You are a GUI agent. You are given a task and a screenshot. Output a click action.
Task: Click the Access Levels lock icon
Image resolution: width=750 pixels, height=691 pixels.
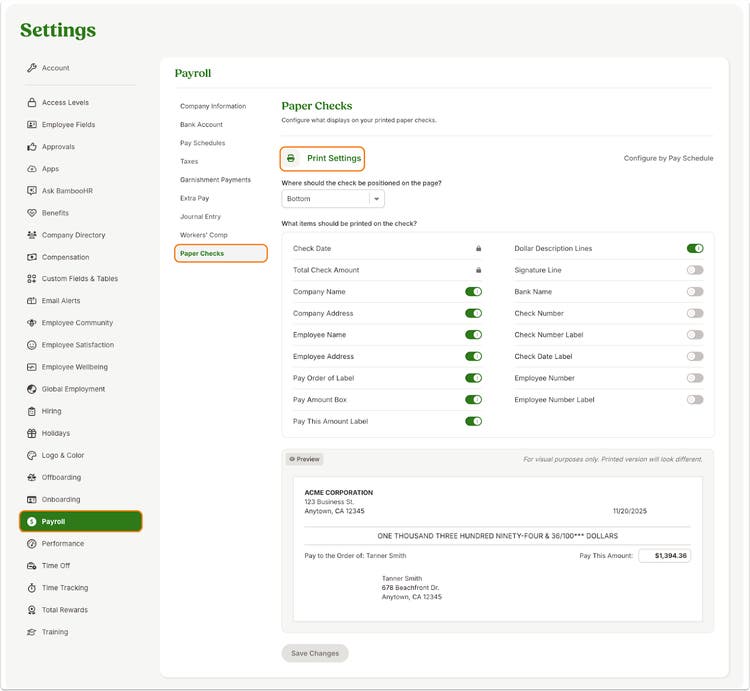point(32,102)
